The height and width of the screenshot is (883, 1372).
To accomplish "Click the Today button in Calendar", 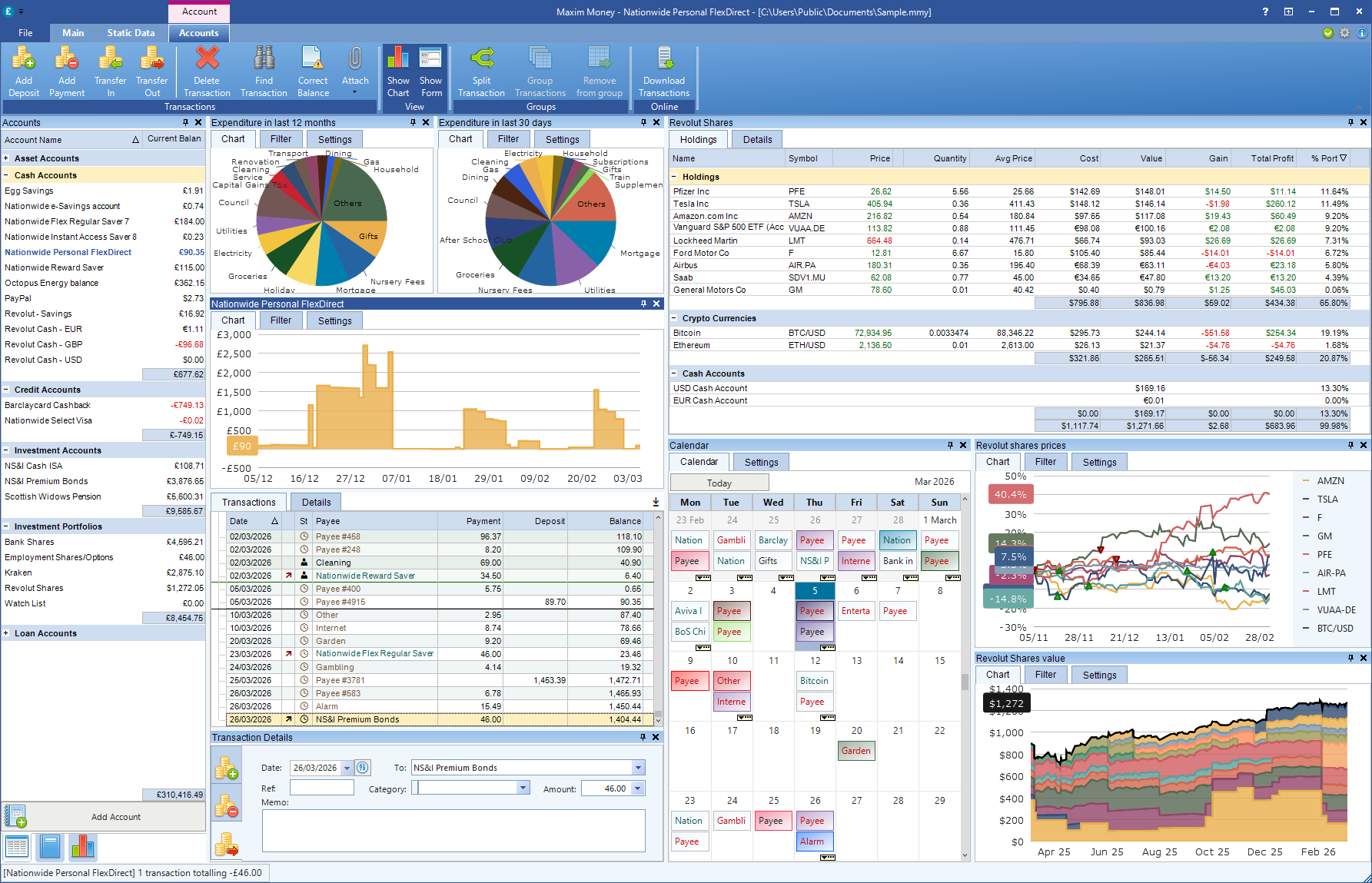I will (x=719, y=482).
